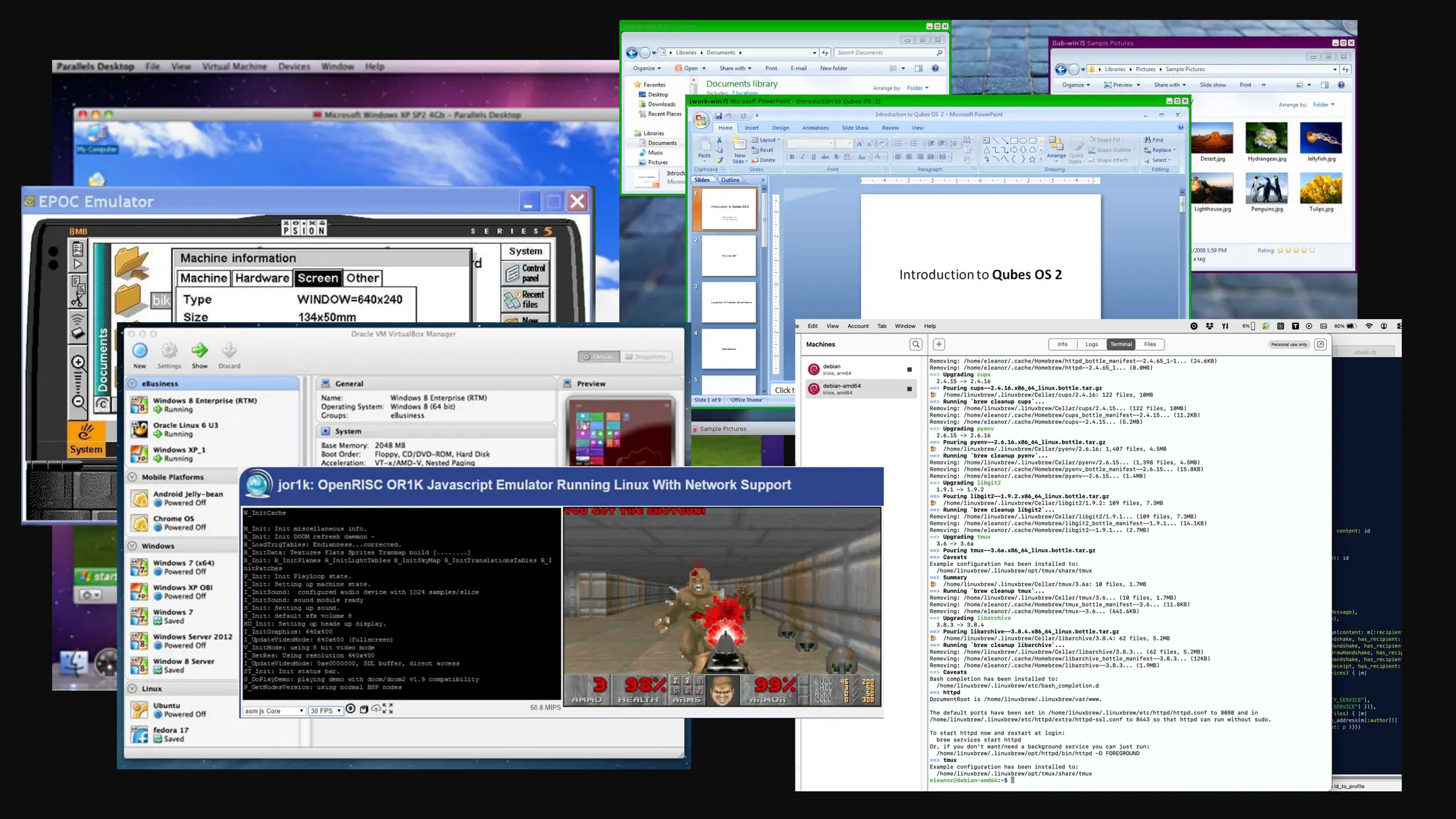Click the Slide show button in Sample Pictures
Viewport: 1456px width, 819px height.
1212,85
